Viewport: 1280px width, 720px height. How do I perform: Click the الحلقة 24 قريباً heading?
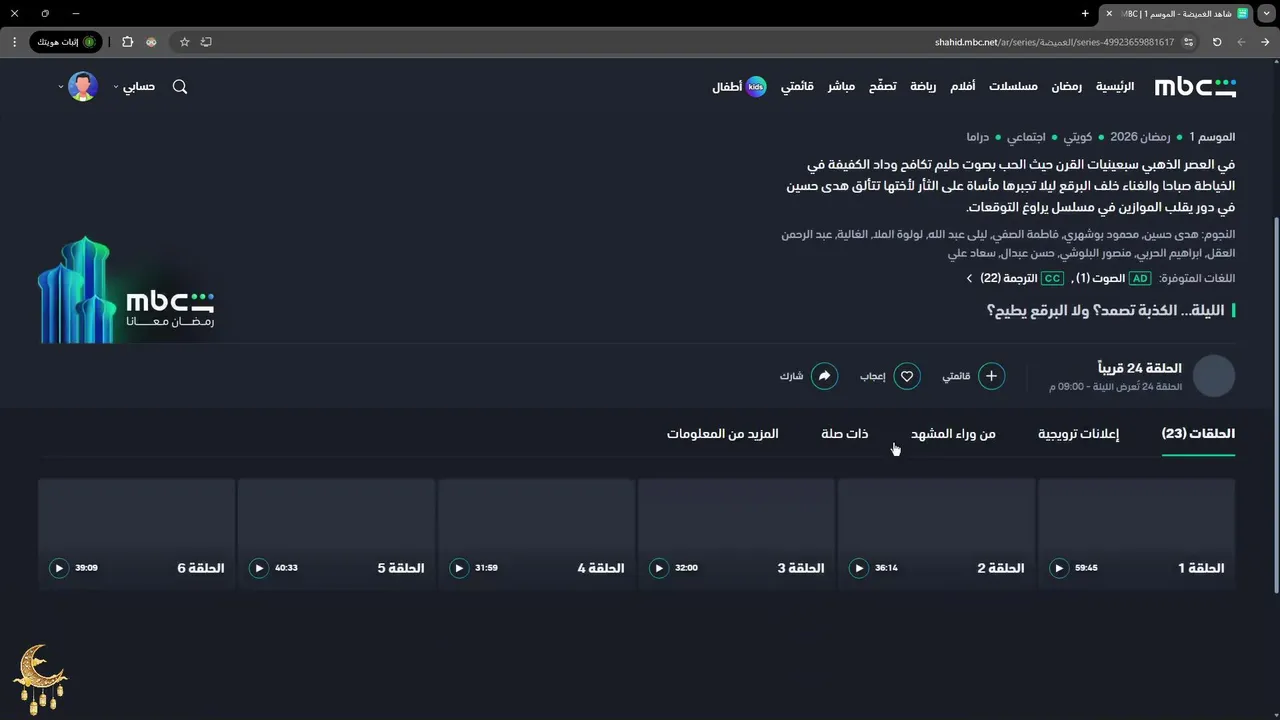click(1140, 368)
